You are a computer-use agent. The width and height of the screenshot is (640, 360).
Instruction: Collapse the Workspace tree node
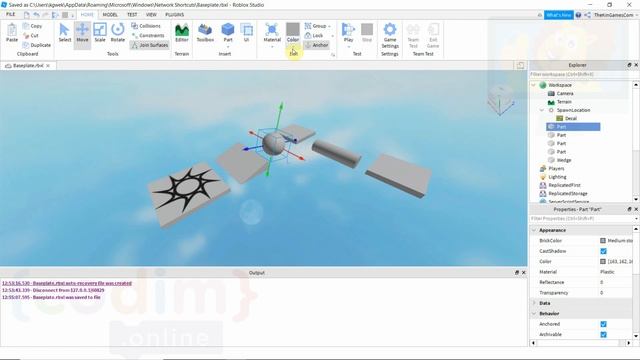[x=533, y=85]
